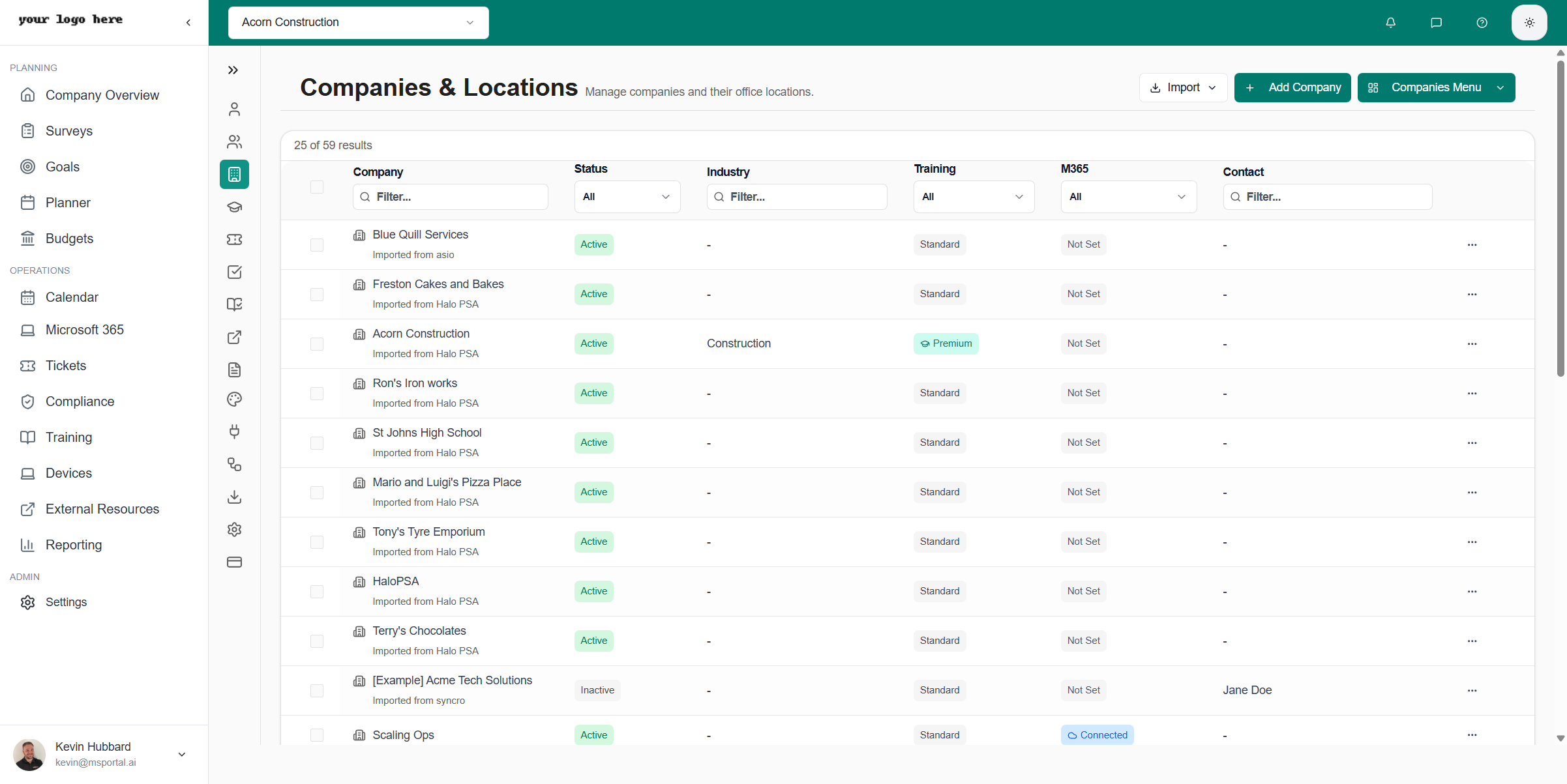The height and width of the screenshot is (784, 1567).
Task: Toggle light/dark theme with the sun icon
Action: click(x=1529, y=22)
